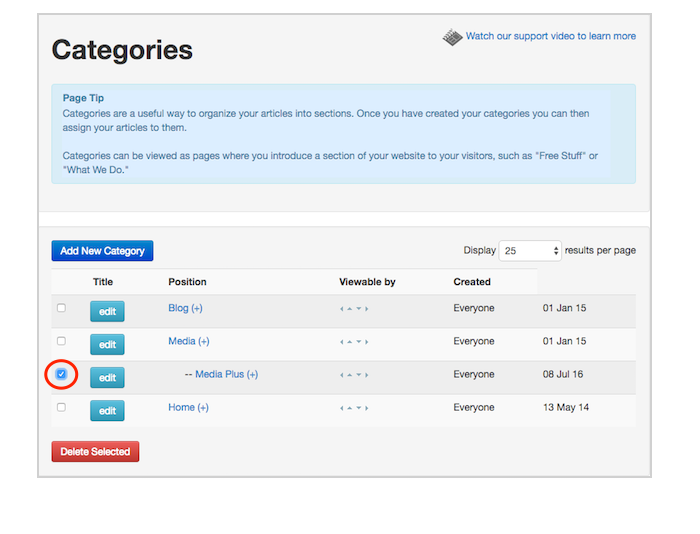
Task: Uncheck the Media Plus category checkbox
Action: click(x=62, y=374)
